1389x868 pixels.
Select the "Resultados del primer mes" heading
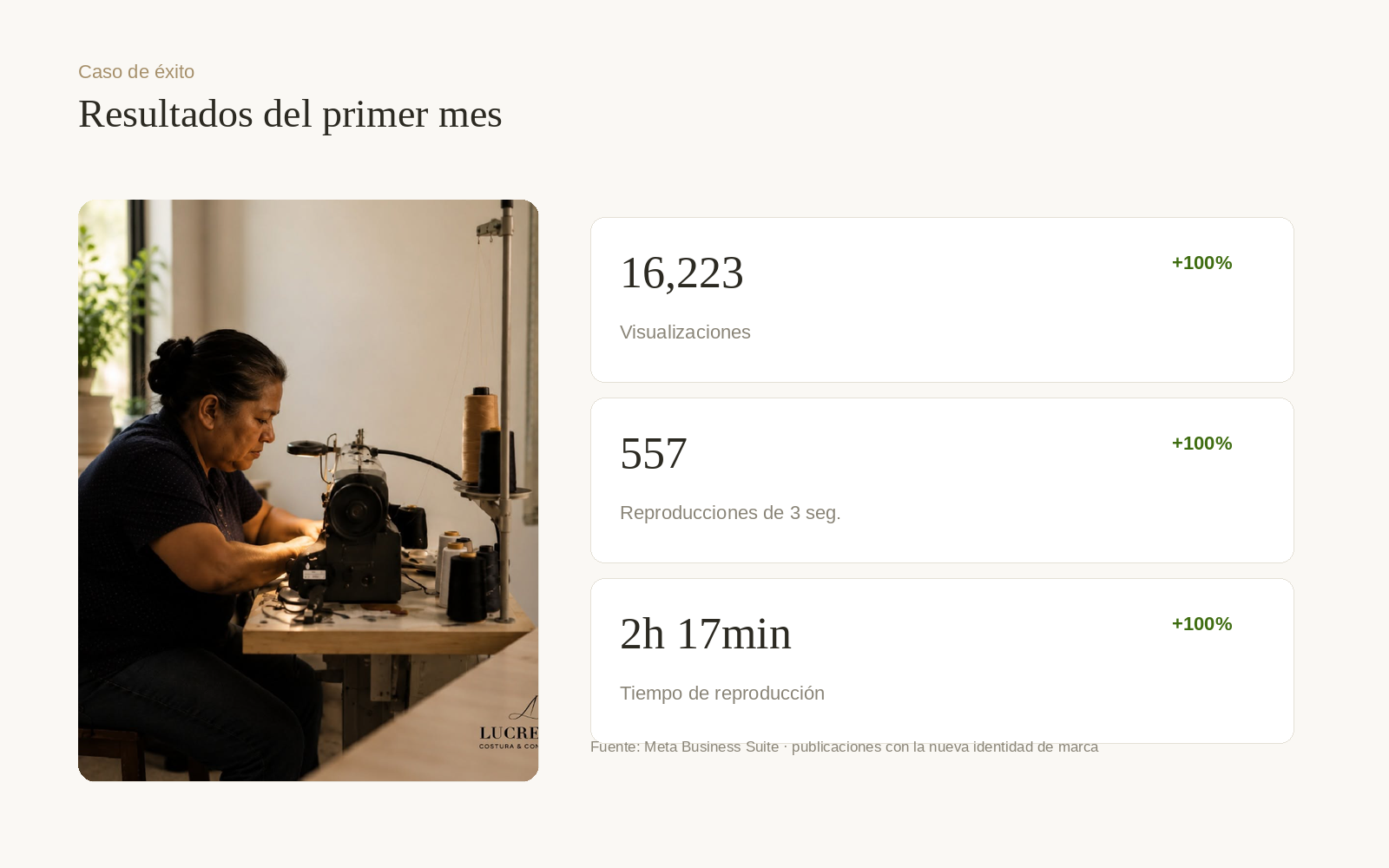(x=290, y=114)
